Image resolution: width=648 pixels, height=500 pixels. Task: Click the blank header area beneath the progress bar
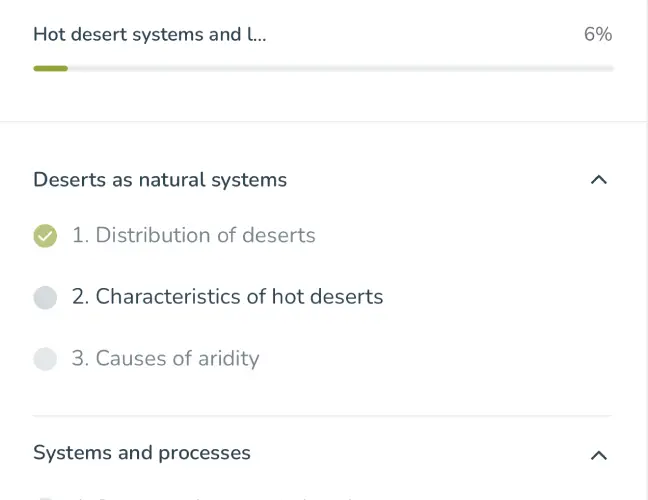(x=324, y=97)
